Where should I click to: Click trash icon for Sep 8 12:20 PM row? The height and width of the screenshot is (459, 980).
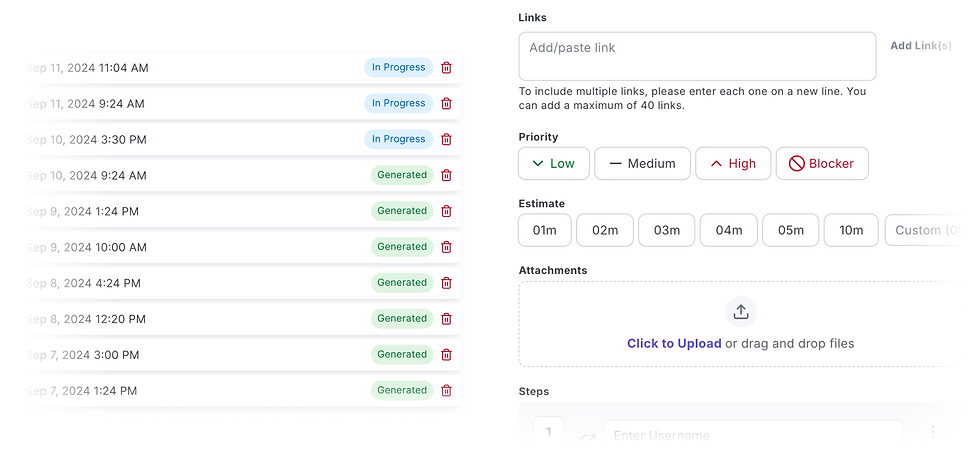click(446, 319)
